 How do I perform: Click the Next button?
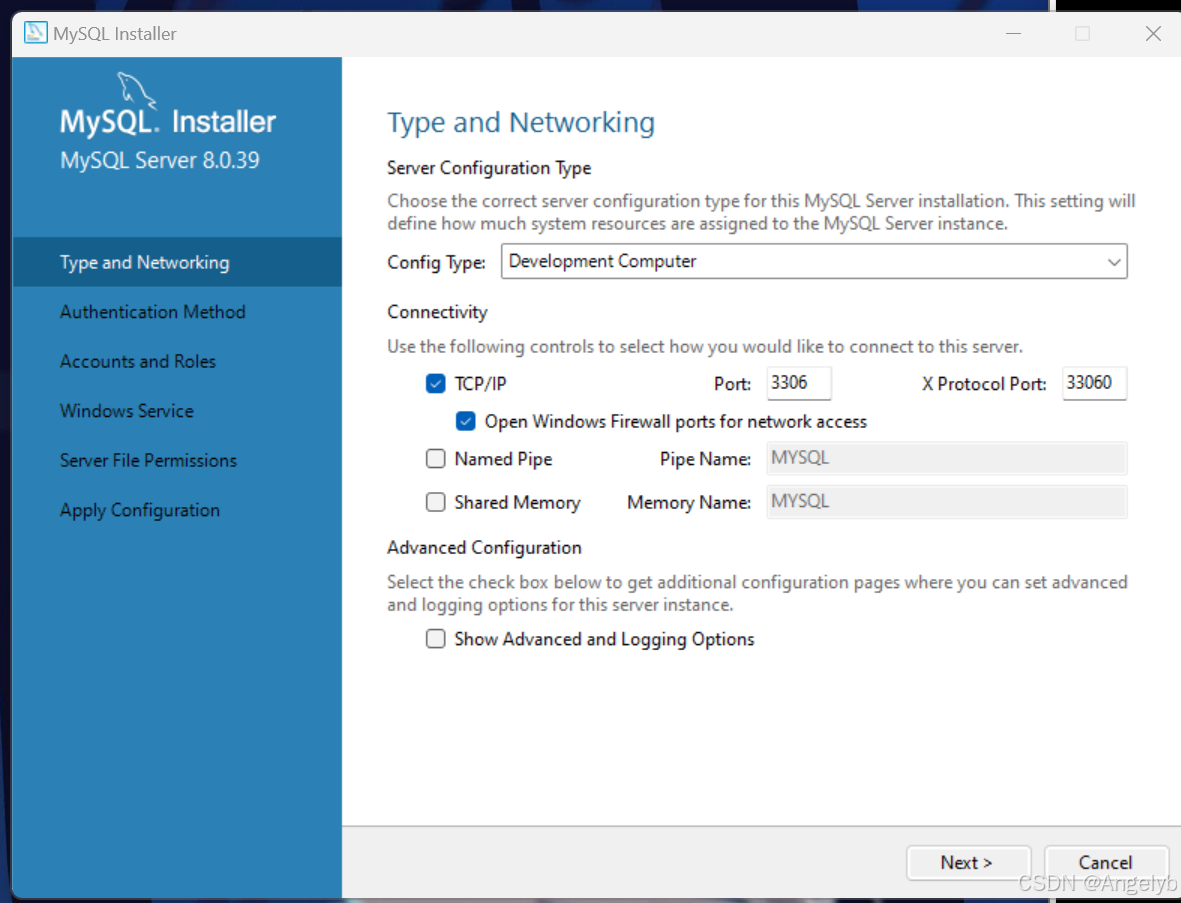(967, 862)
